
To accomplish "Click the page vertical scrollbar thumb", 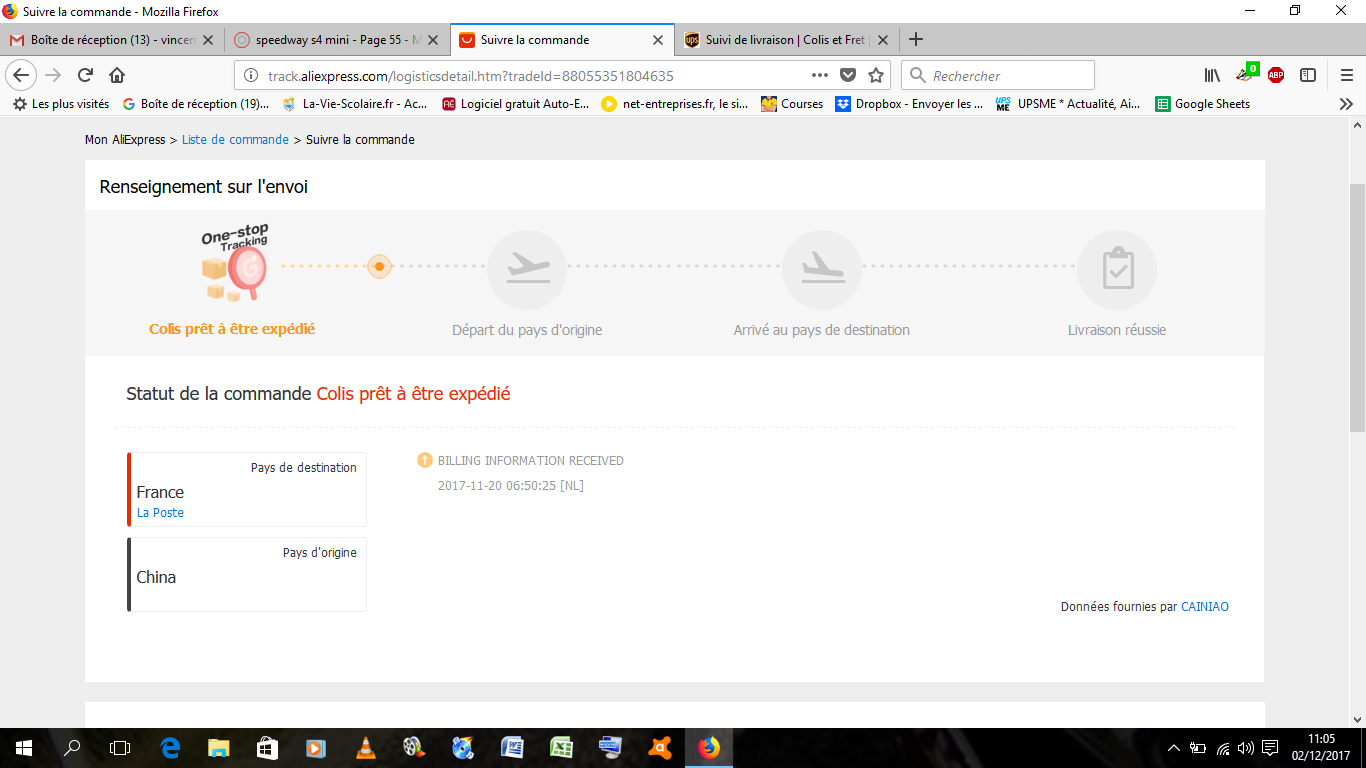I will (1357, 308).
